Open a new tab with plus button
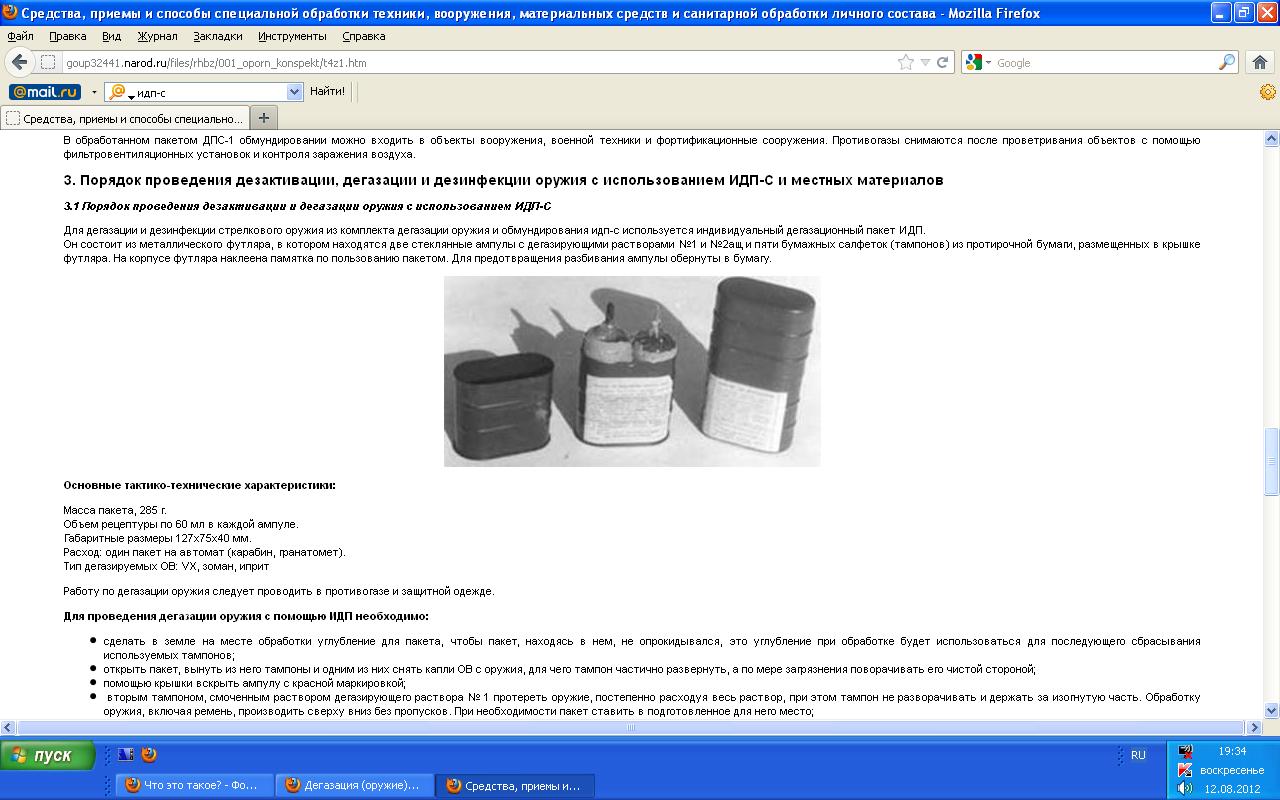 263,118
